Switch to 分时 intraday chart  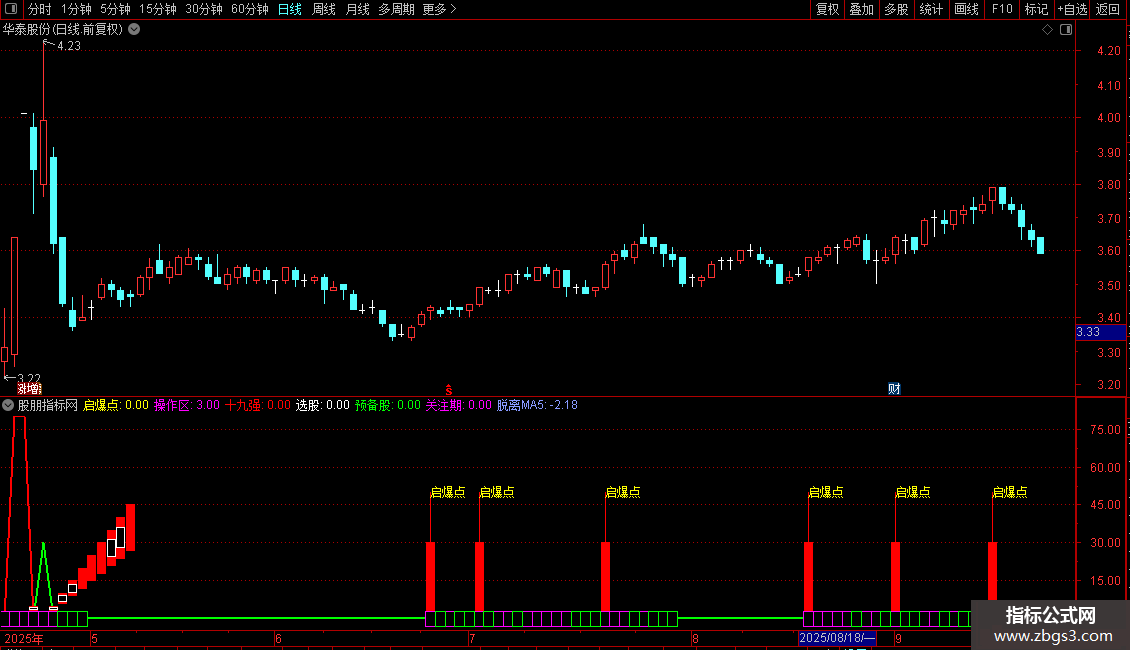click(40, 9)
